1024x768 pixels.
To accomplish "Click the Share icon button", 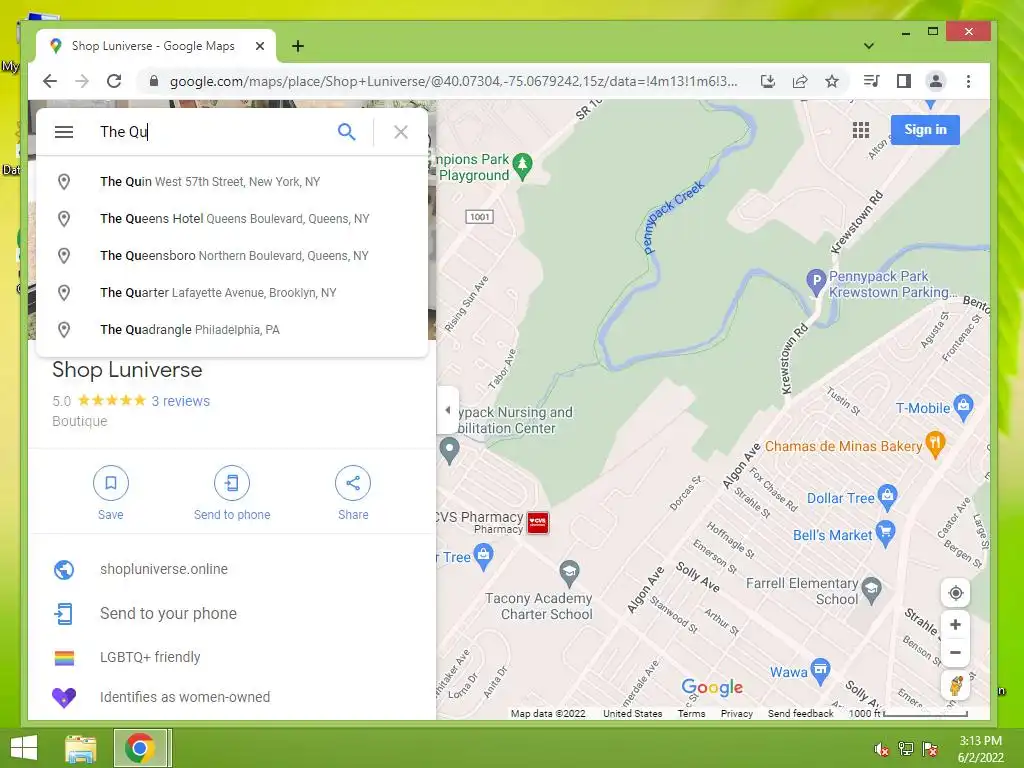I will click(353, 483).
